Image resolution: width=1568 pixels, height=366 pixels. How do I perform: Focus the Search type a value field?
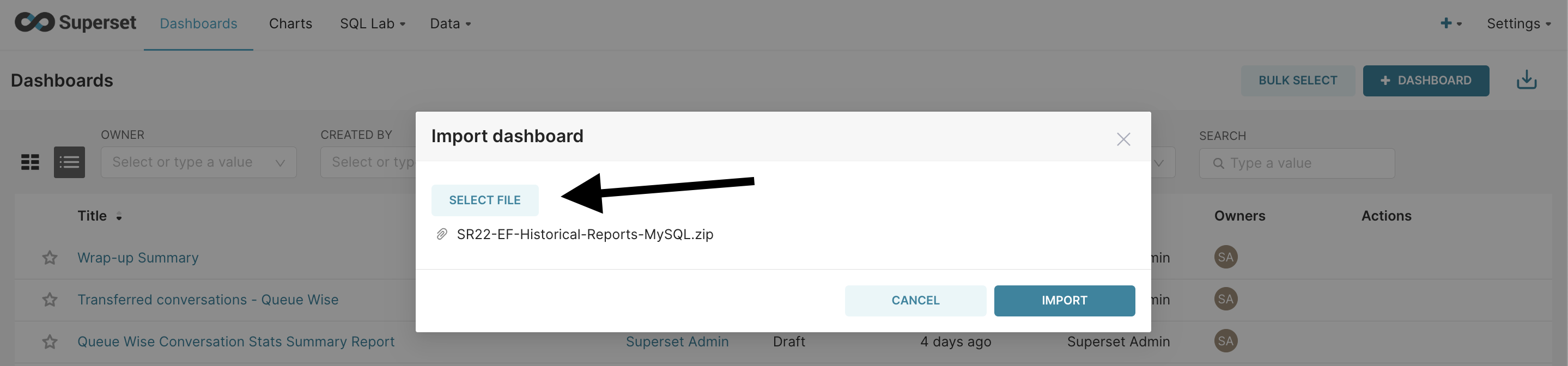tap(1297, 163)
